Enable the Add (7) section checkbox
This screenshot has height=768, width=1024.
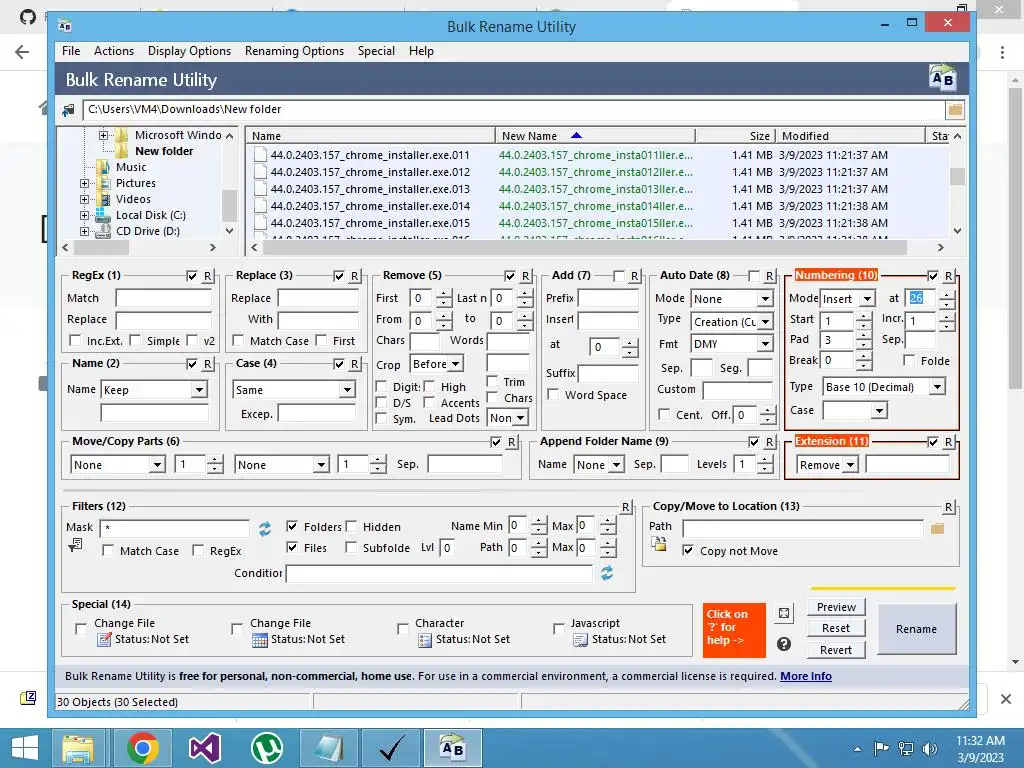[618, 276]
